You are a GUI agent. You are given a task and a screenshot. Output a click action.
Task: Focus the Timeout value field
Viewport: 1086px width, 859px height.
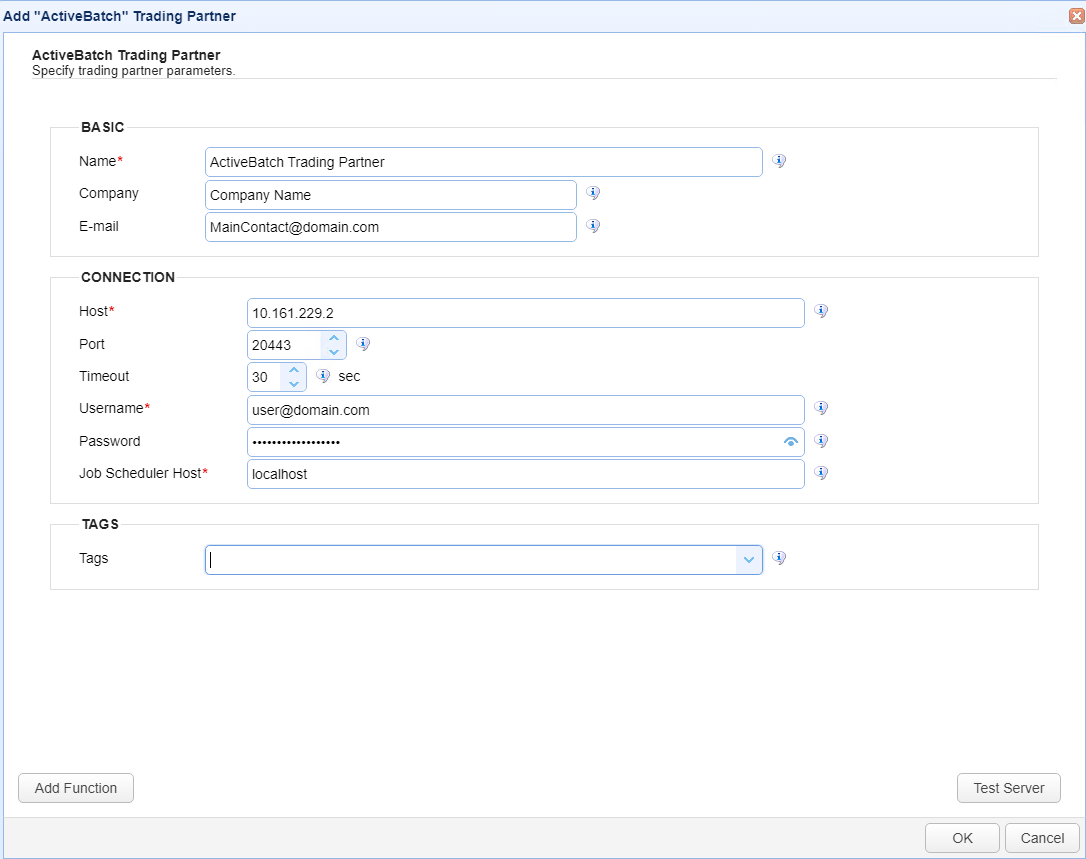tap(265, 377)
